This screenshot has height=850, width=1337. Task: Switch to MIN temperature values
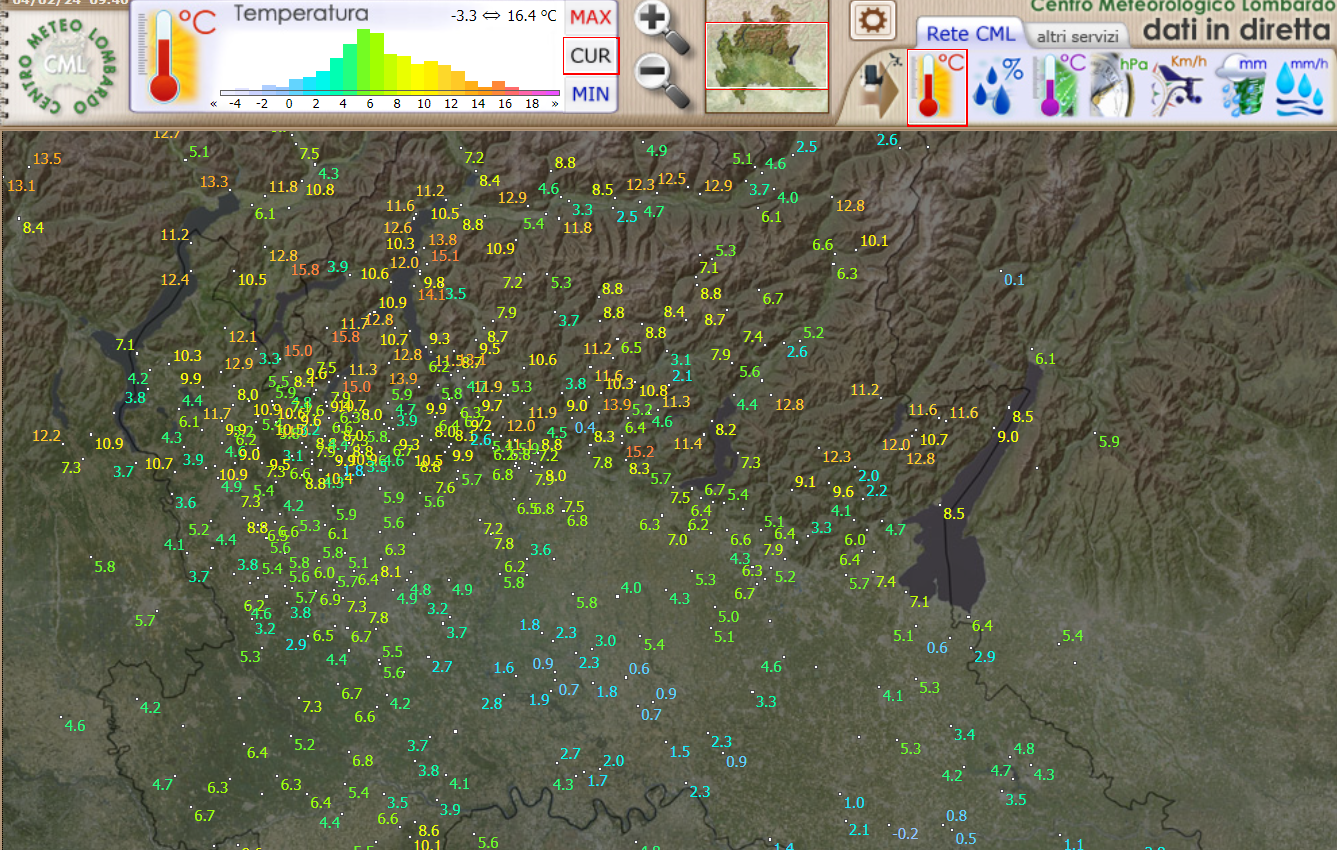(591, 95)
